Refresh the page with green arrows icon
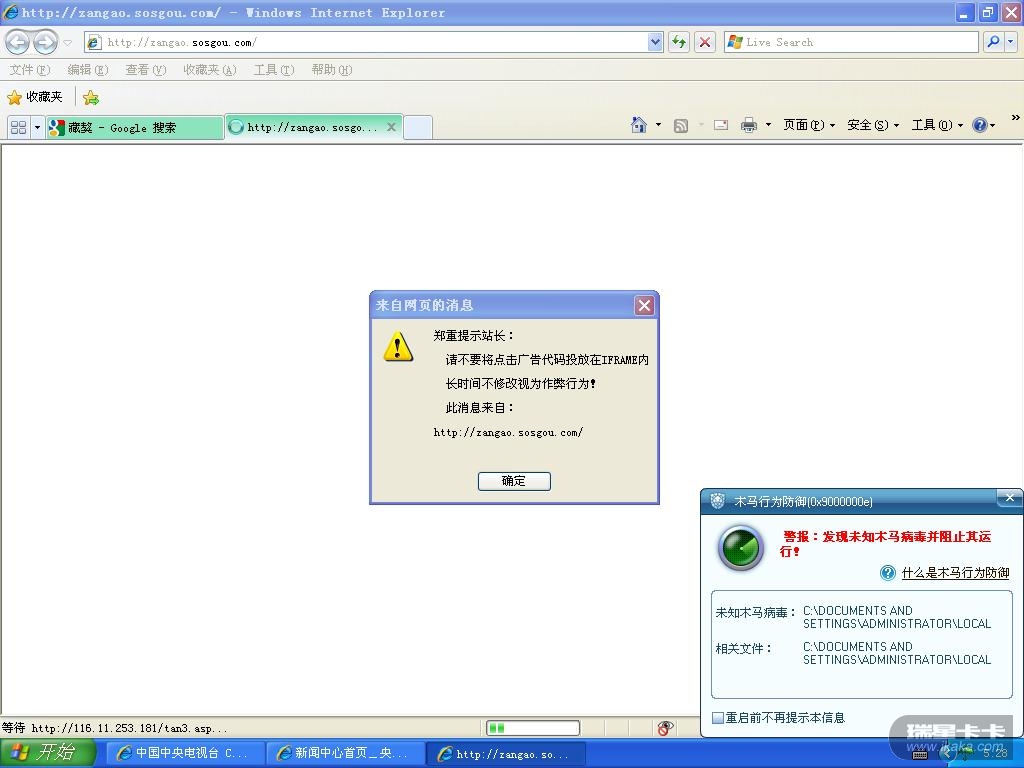The width and height of the screenshot is (1024, 768). (x=679, y=42)
